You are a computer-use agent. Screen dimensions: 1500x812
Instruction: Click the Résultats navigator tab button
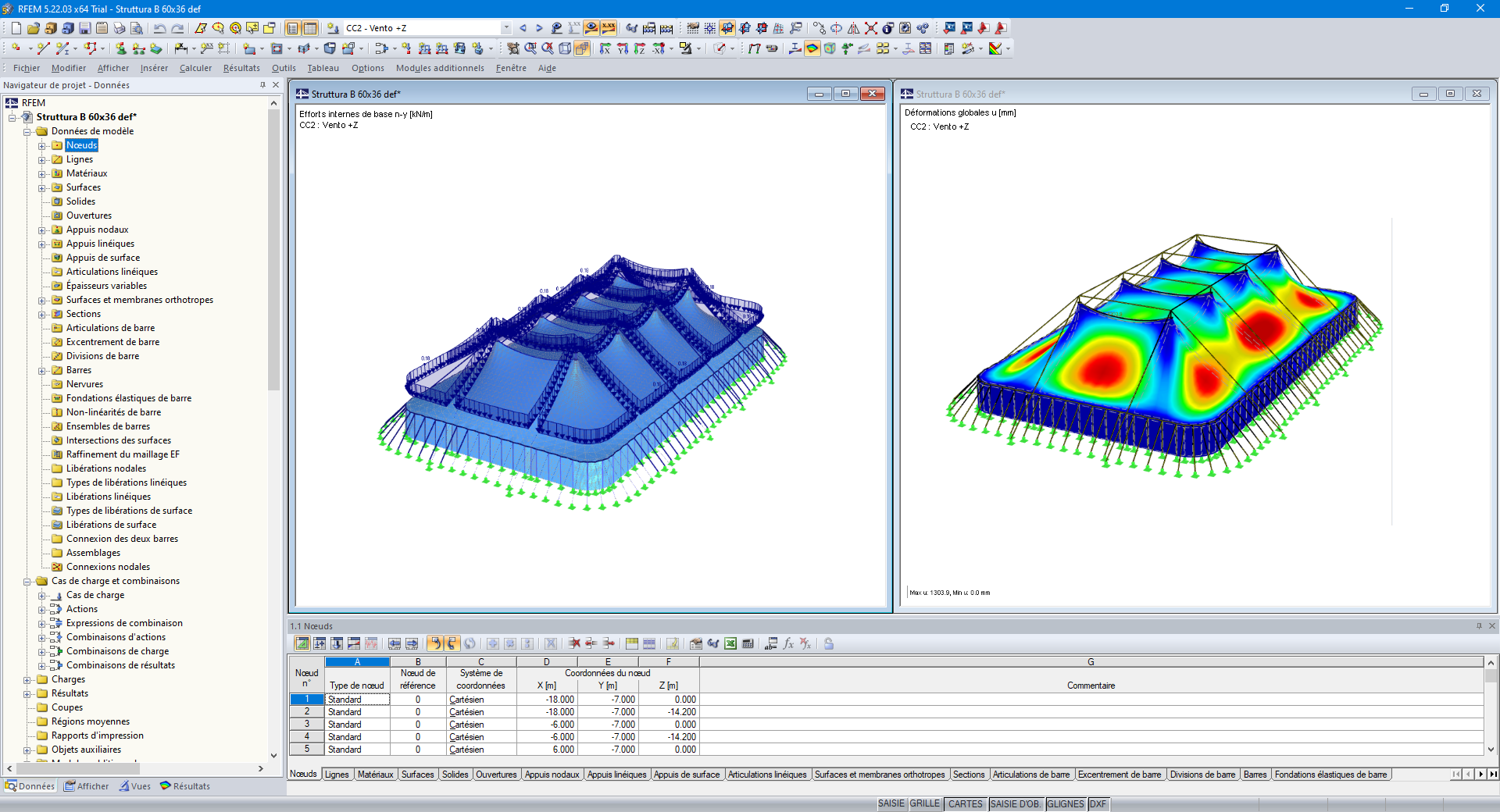[185, 786]
